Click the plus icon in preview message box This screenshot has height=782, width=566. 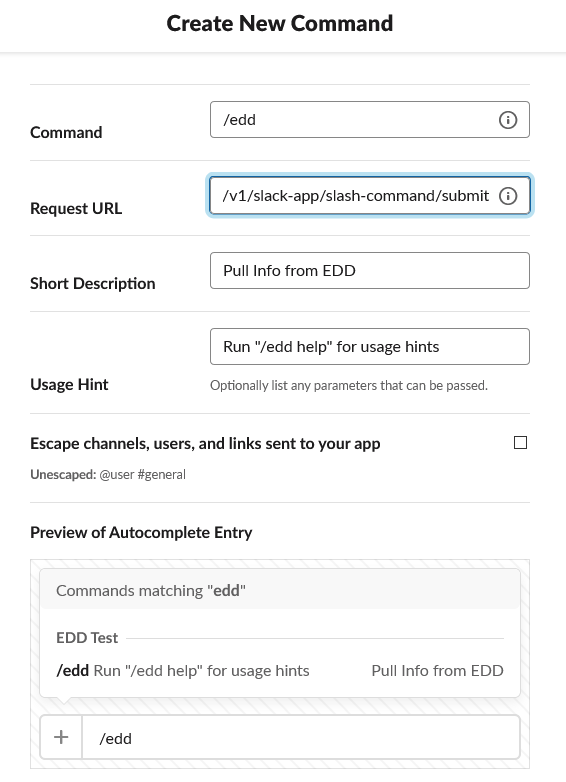point(61,737)
